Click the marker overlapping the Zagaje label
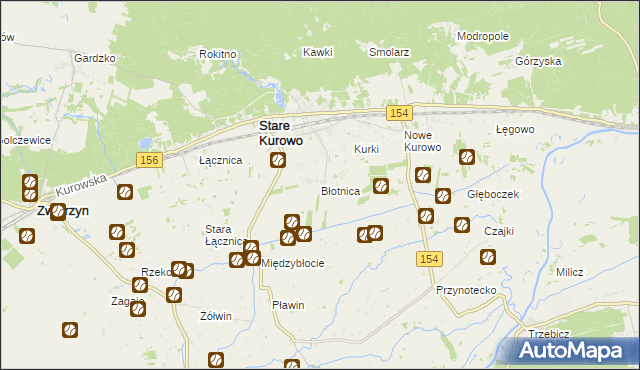Viewport: 640px width, 370px height. click(x=138, y=309)
